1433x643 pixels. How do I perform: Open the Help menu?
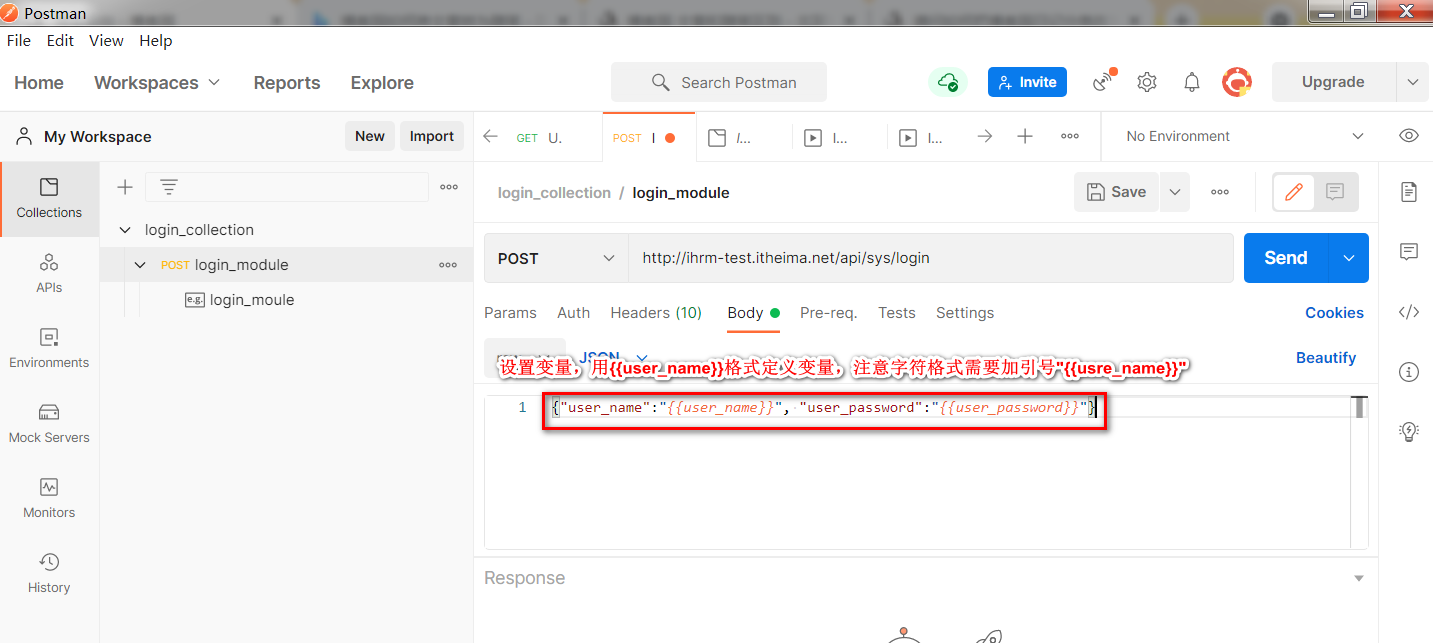coord(156,41)
